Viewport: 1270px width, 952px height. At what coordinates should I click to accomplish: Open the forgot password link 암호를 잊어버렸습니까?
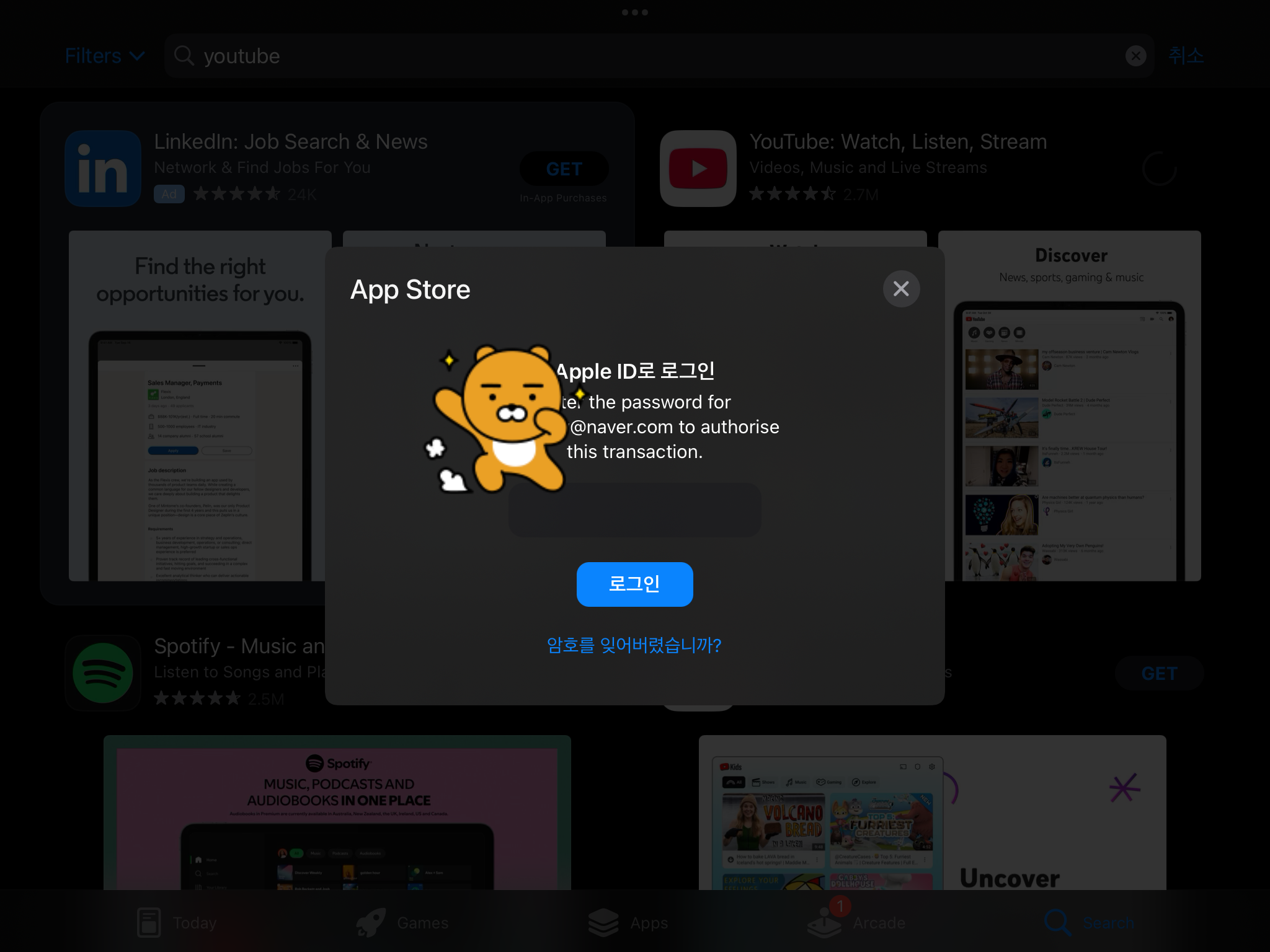(634, 645)
